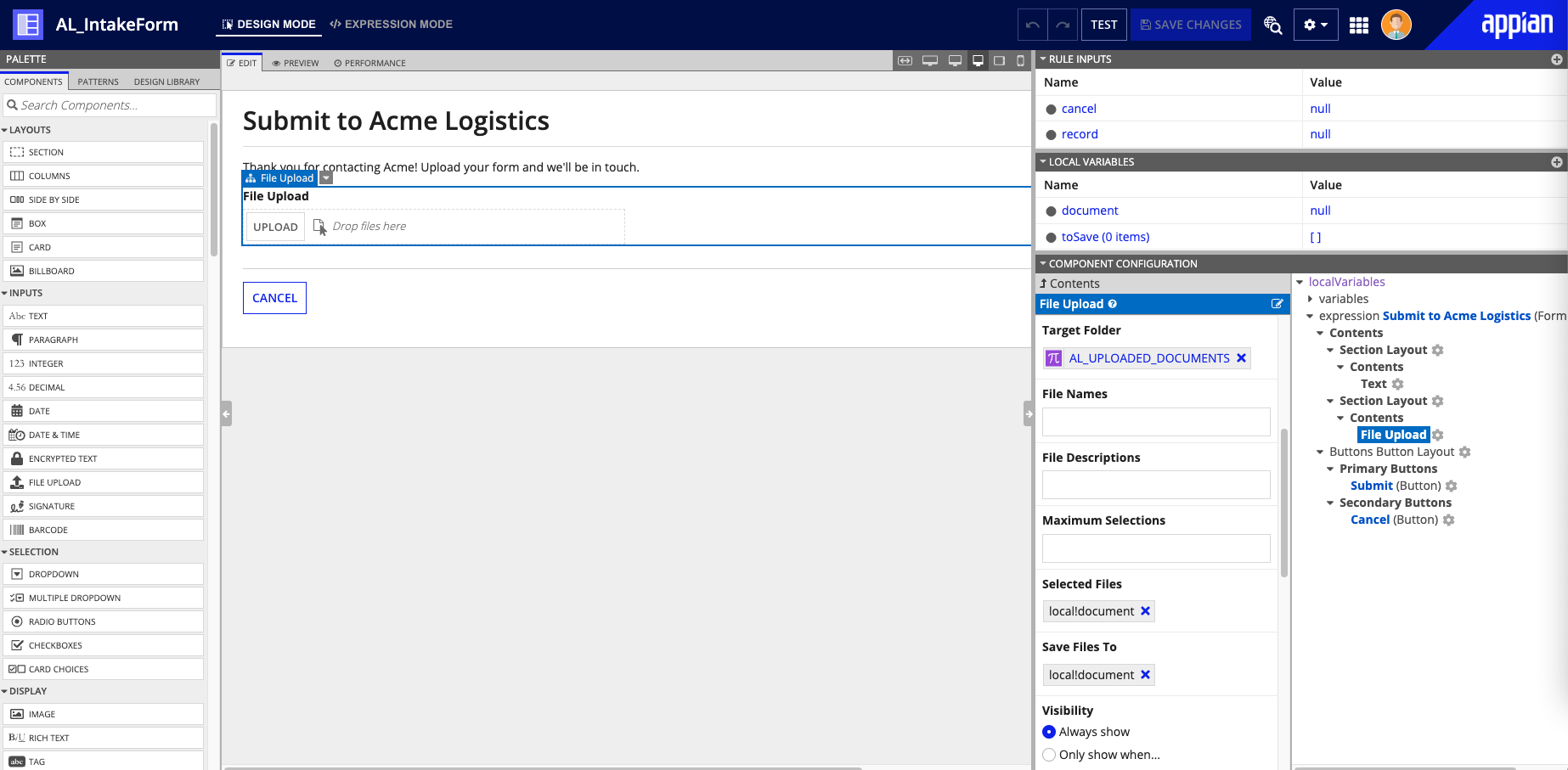The width and height of the screenshot is (1568, 770).
Task: Add a new local variable
Action: (x=1557, y=162)
